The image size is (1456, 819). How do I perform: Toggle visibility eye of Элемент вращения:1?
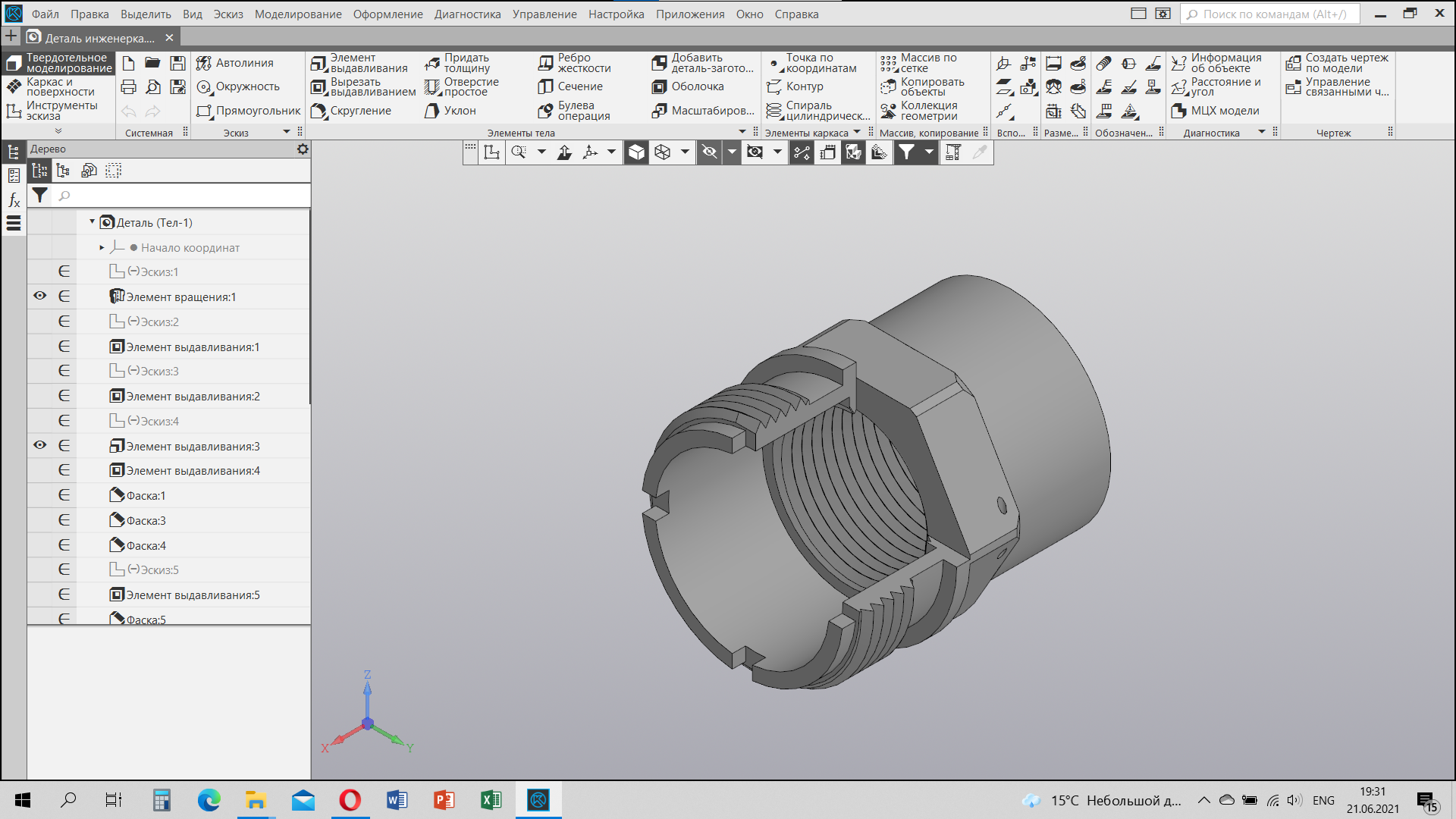pos(40,297)
